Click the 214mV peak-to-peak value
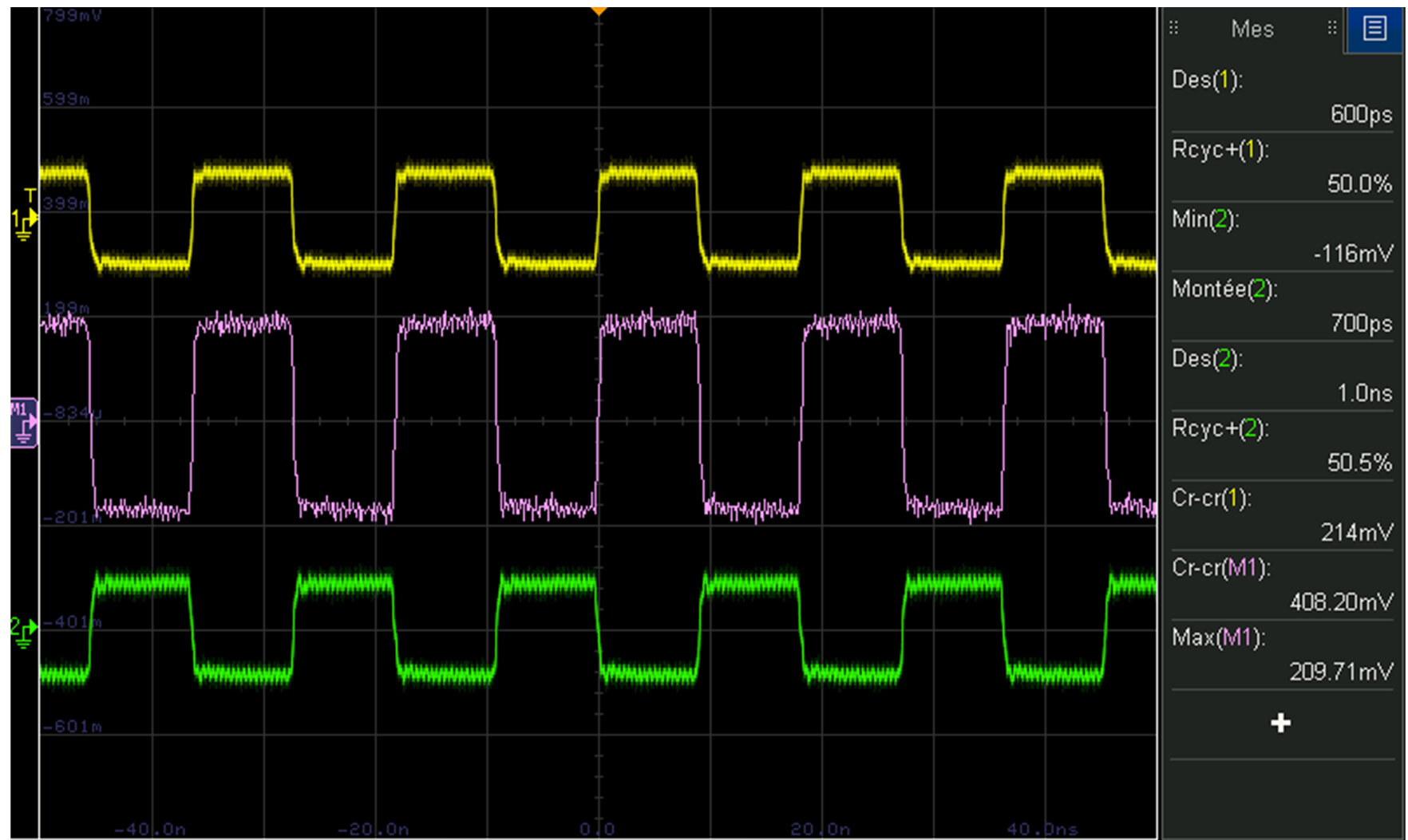The image size is (1408, 840). 1356,532
